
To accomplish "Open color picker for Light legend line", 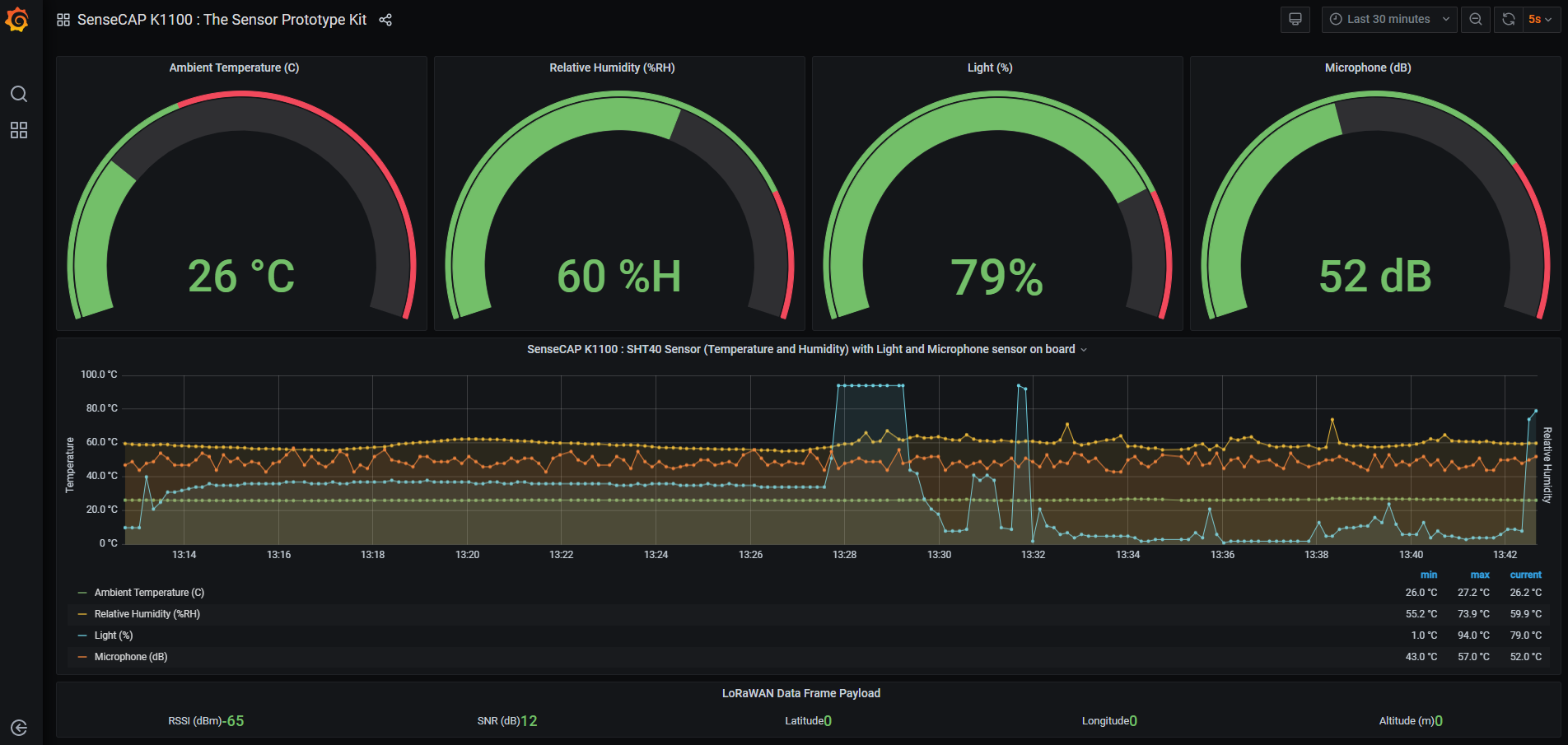I will point(82,636).
